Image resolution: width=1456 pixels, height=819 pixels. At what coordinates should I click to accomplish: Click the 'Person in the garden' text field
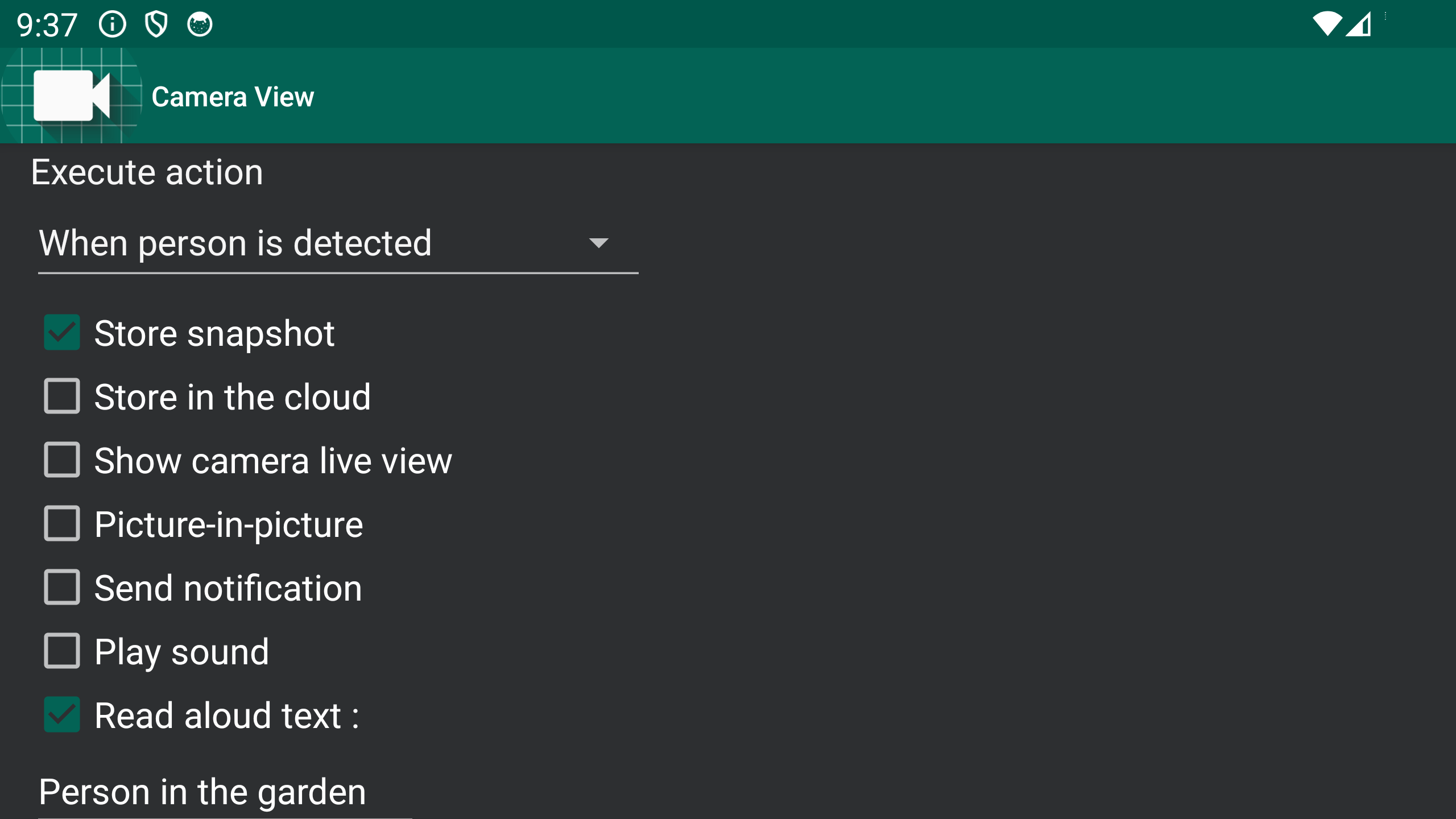[225, 792]
